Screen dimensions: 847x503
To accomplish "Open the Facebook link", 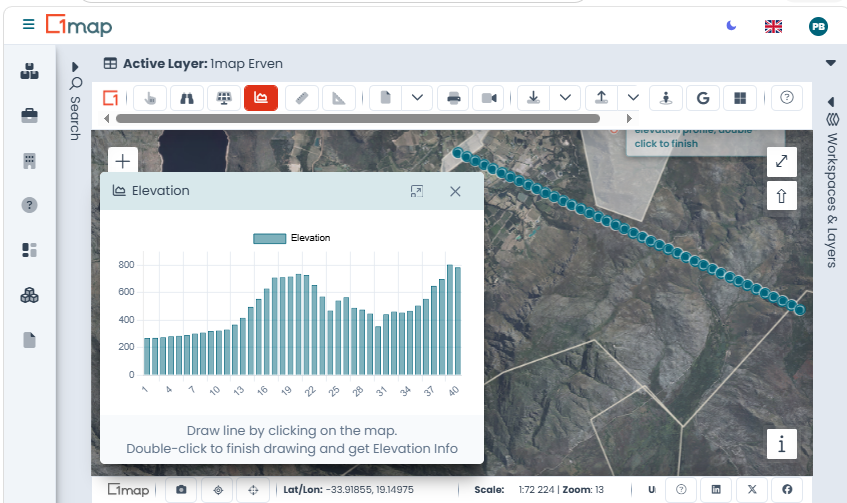I will [787, 489].
